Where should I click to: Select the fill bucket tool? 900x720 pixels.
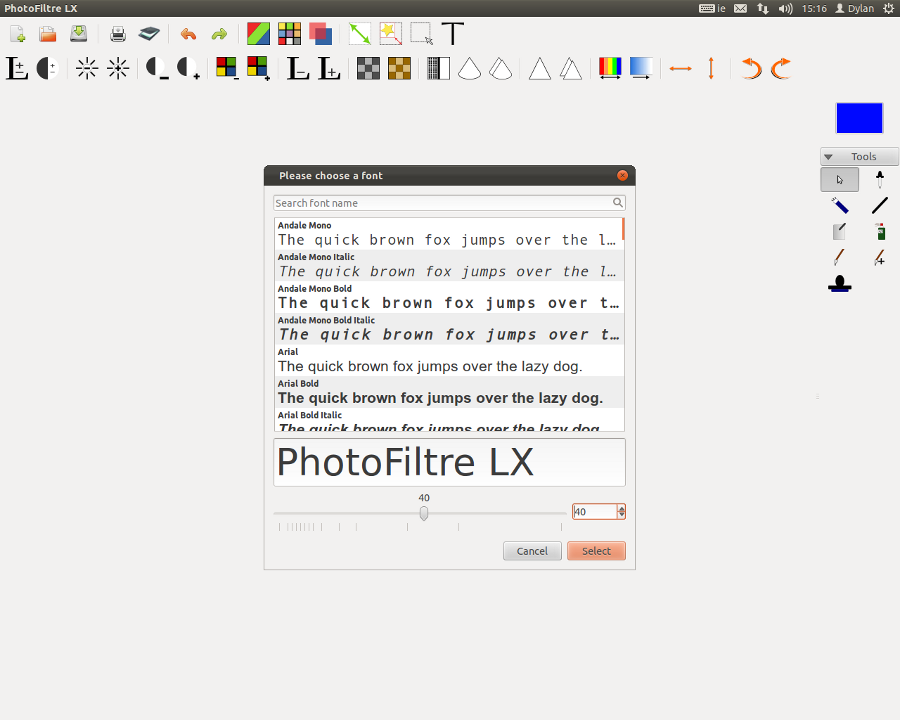(839, 231)
